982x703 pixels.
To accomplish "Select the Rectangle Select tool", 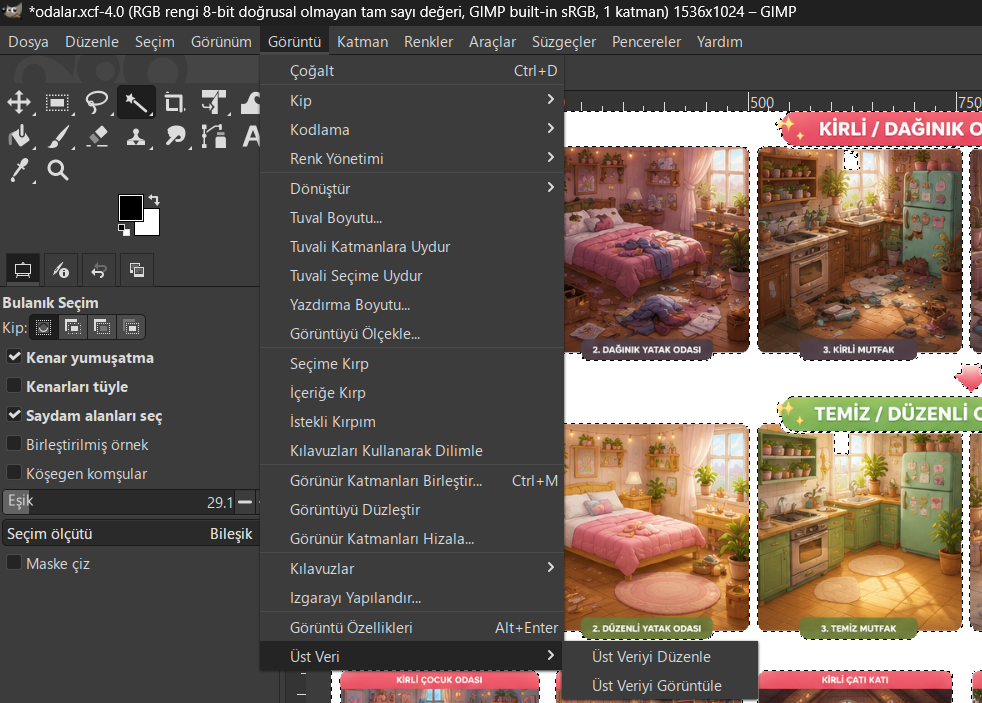I will 57,102.
